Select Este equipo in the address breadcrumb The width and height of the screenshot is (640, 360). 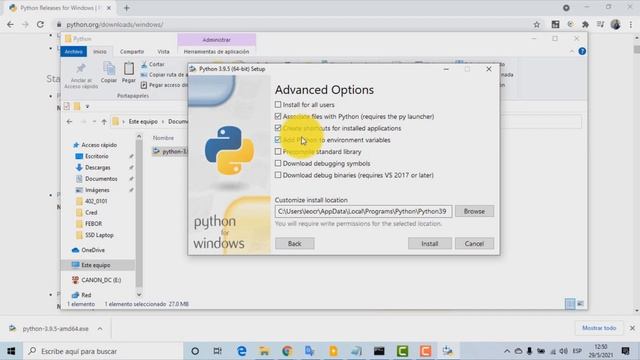pos(143,122)
